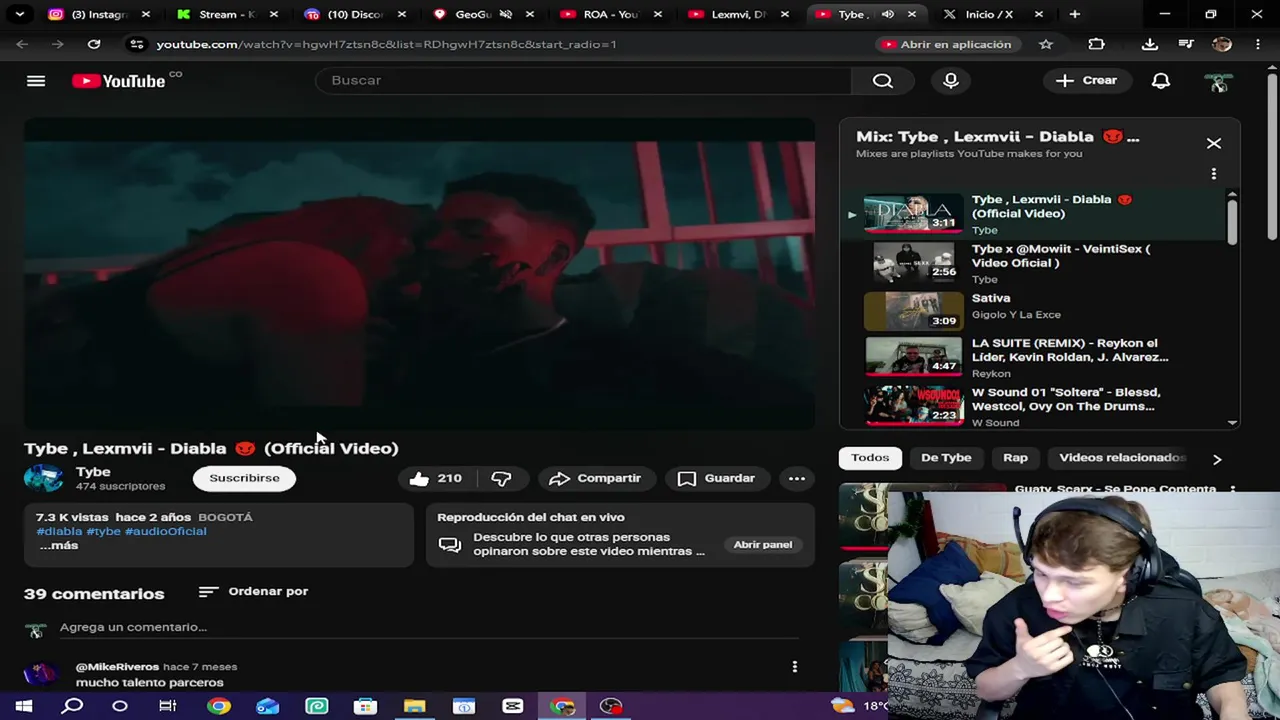Open new browser tab
Viewport: 1280px width, 720px height.
[x=1074, y=14]
